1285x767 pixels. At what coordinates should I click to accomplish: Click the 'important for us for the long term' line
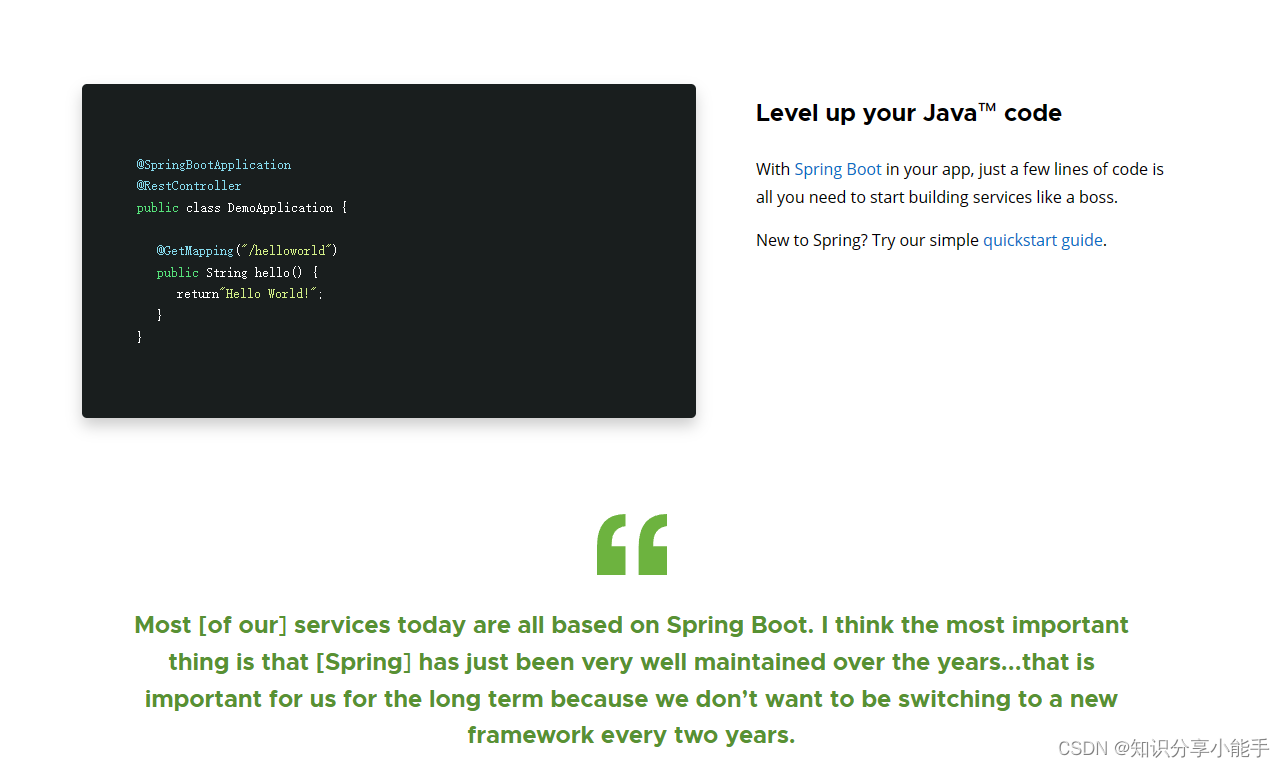631,698
